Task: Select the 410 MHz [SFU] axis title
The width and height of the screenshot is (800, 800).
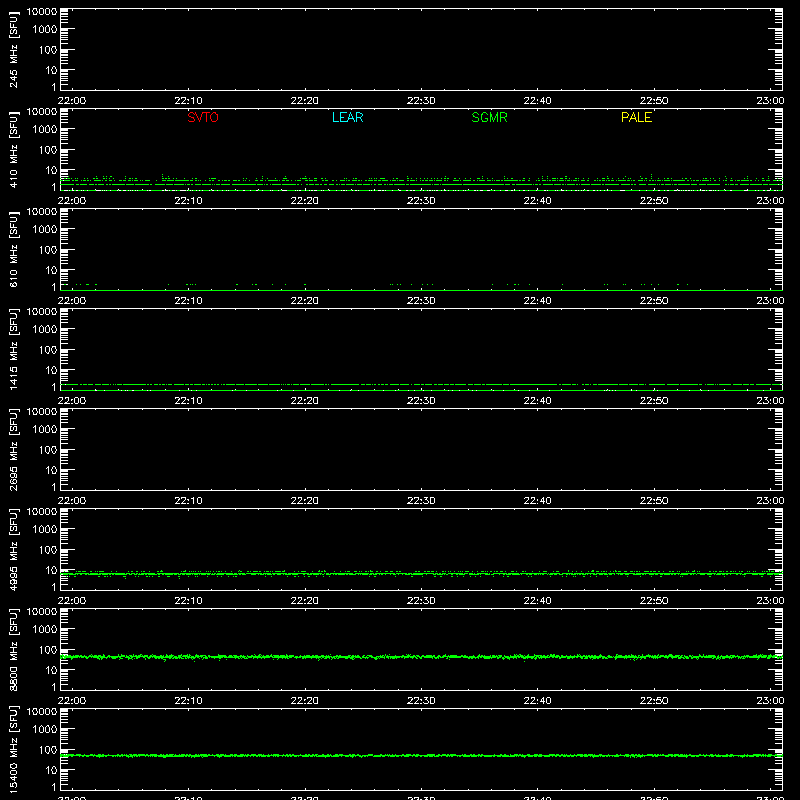Action: coord(13,150)
